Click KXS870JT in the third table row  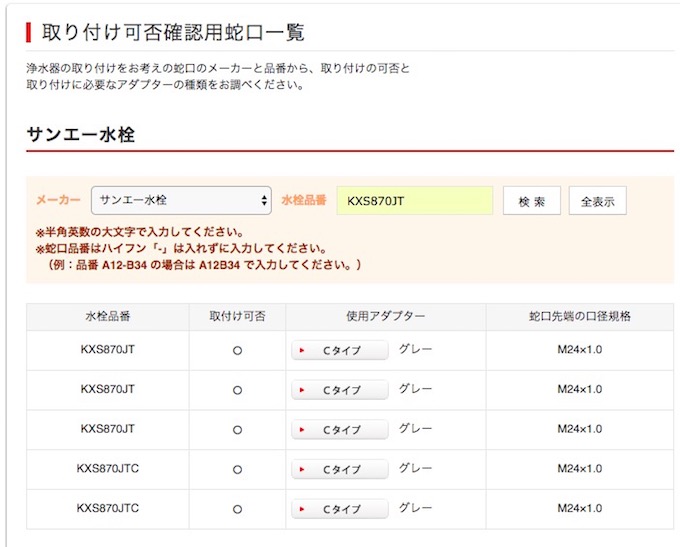coord(108,429)
